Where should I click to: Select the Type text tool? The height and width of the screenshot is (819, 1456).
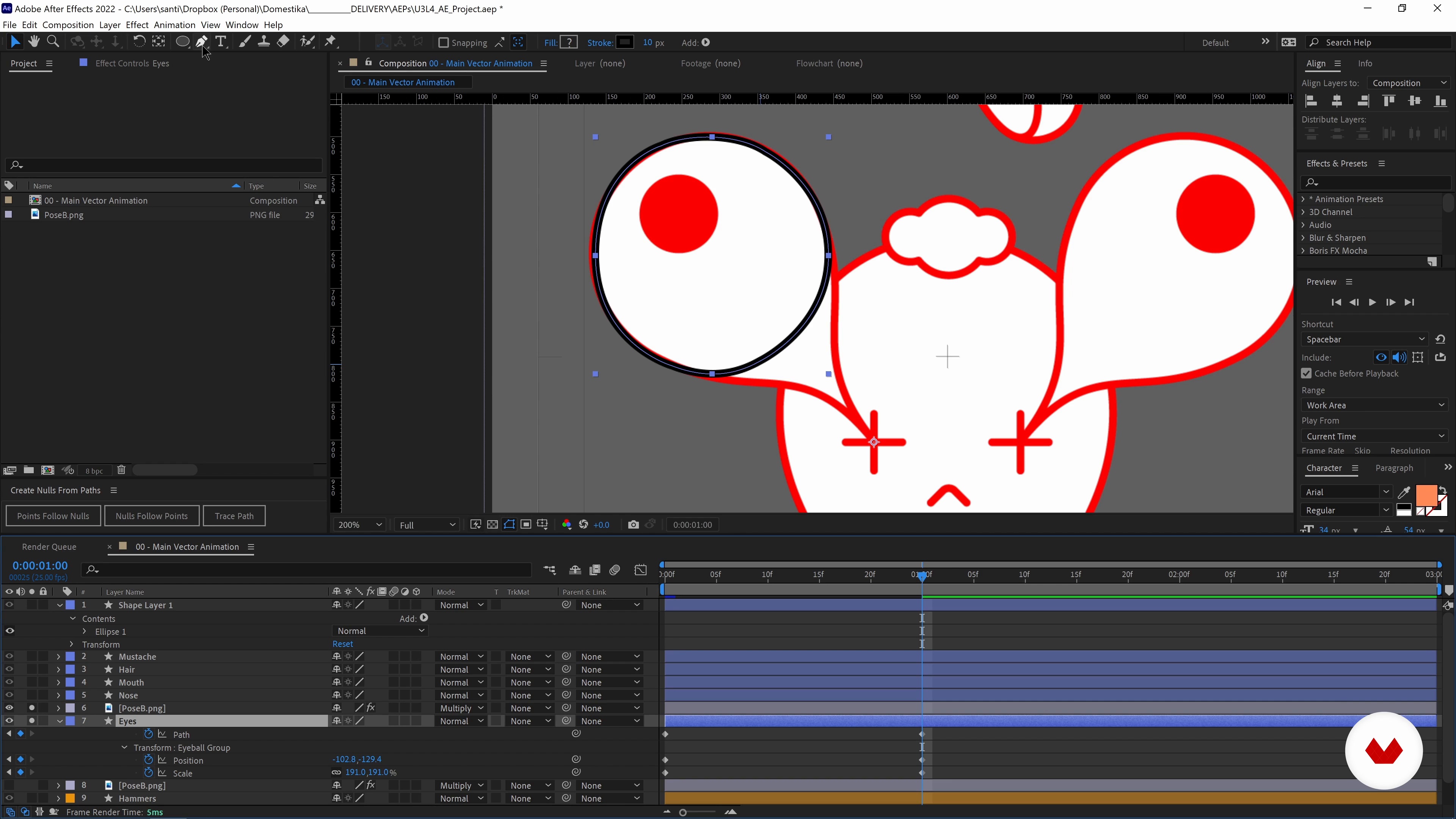(221, 42)
